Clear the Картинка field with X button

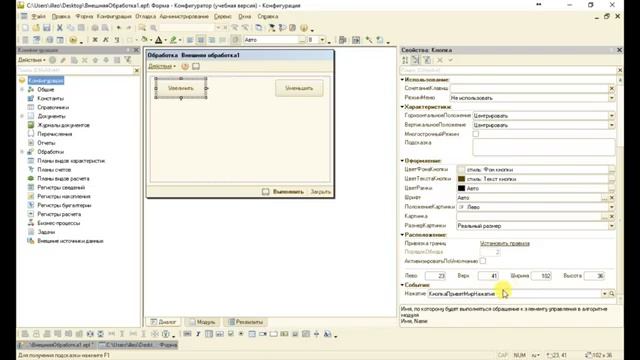coord(611,216)
